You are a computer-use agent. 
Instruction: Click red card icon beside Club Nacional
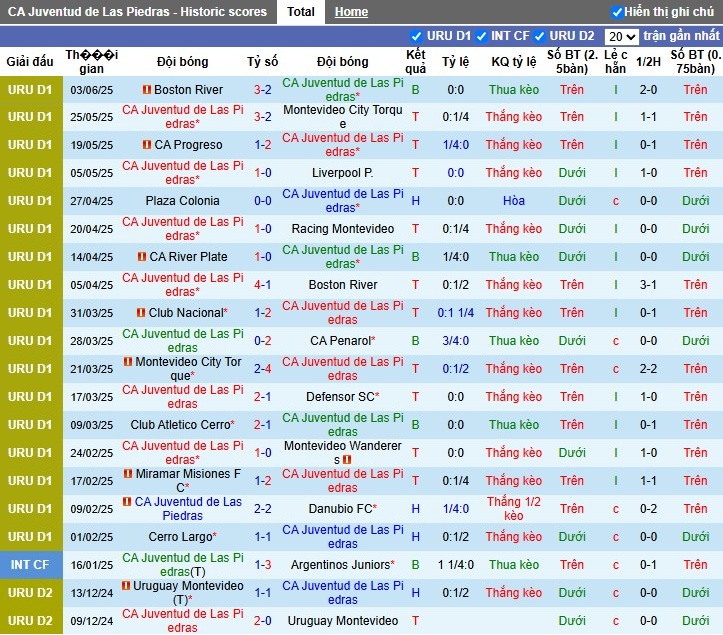(x=141, y=313)
